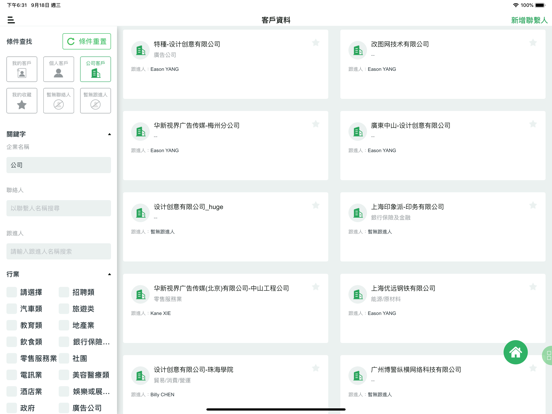Click building icon of 廣東中山-设计创意有限公司
This screenshot has height=414, width=552.
pos(358,132)
